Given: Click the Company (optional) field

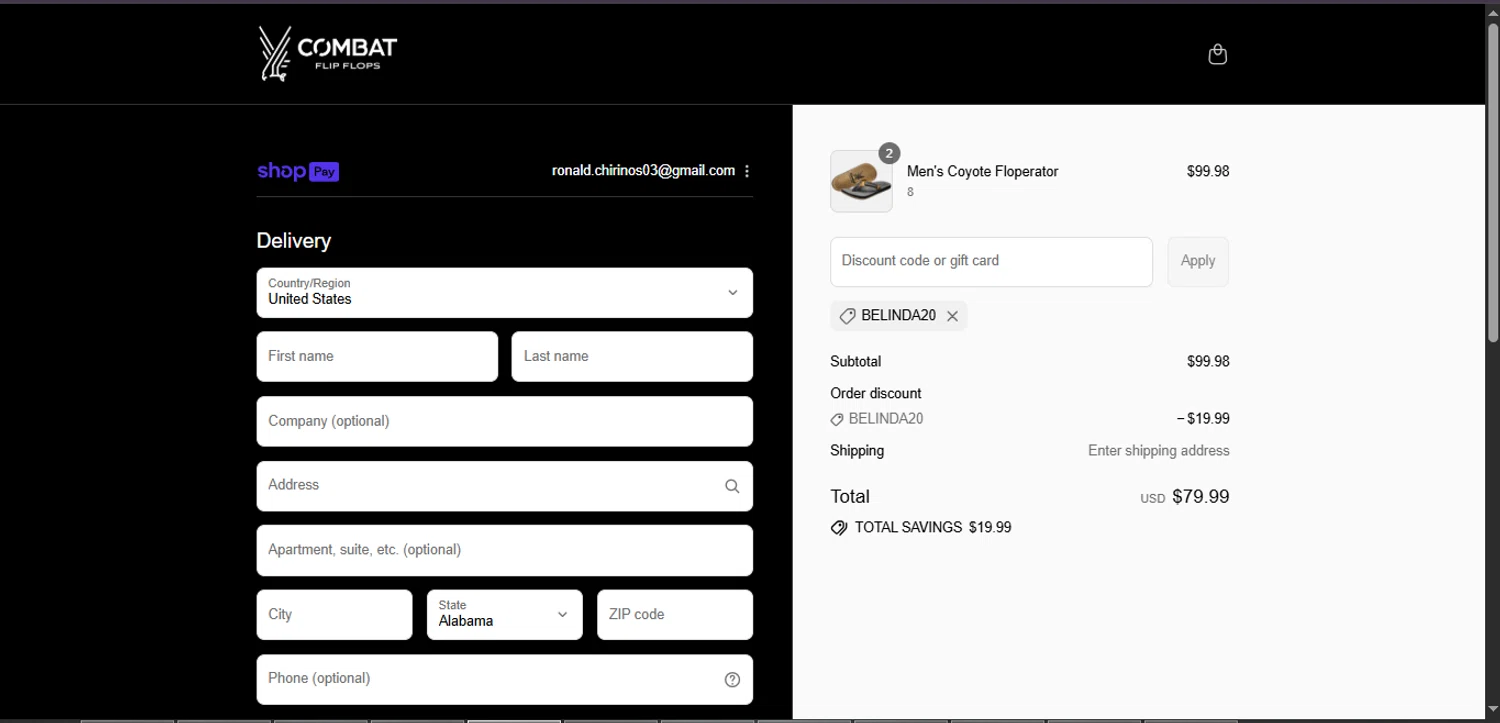Looking at the screenshot, I should [504, 421].
